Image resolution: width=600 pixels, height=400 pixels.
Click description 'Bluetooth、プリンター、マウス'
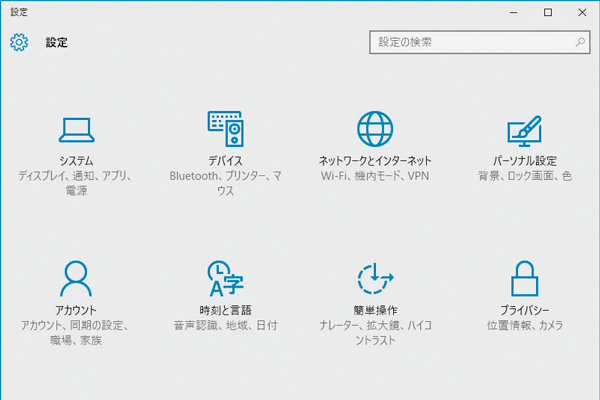(x=226, y=183)
